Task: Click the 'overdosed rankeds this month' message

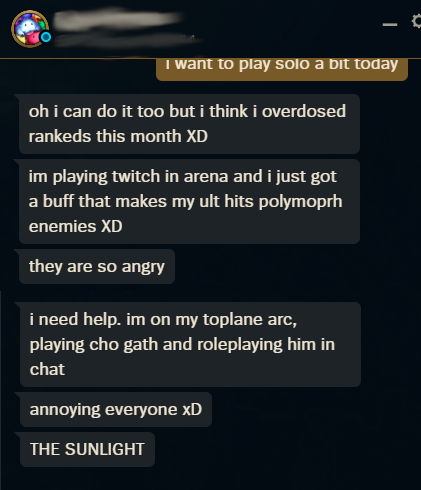Action: click(x=189, y=124)
